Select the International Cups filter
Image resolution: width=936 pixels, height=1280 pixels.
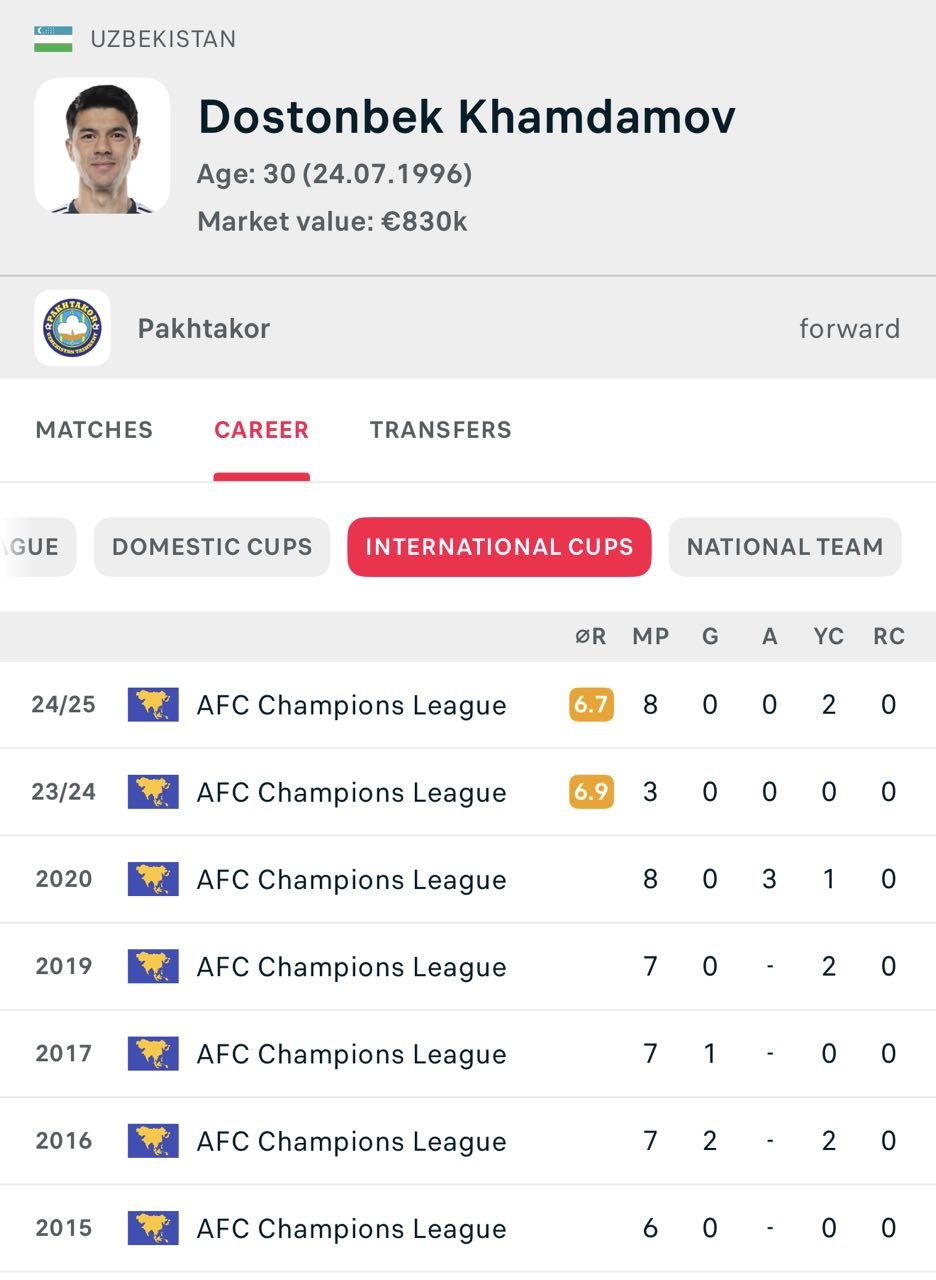click(x=499, y=547)
